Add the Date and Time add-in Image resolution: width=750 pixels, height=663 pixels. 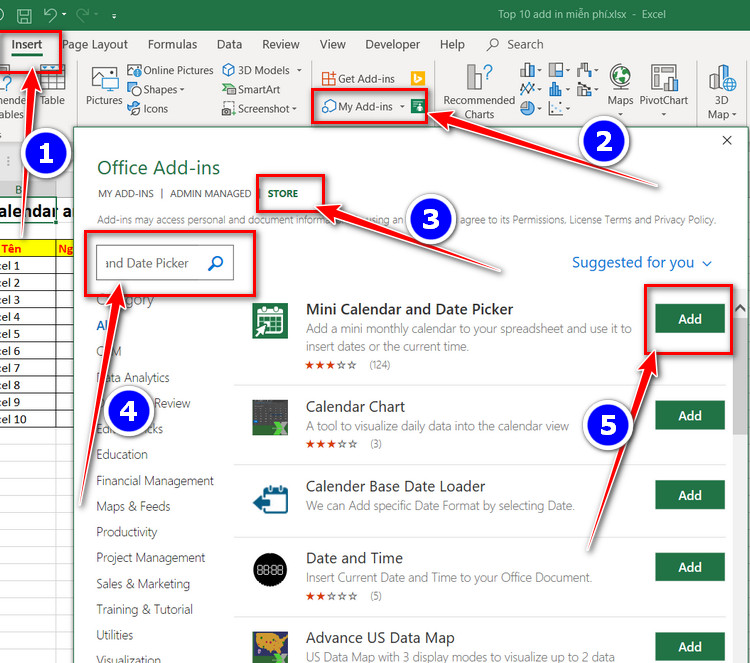point(689,567)
